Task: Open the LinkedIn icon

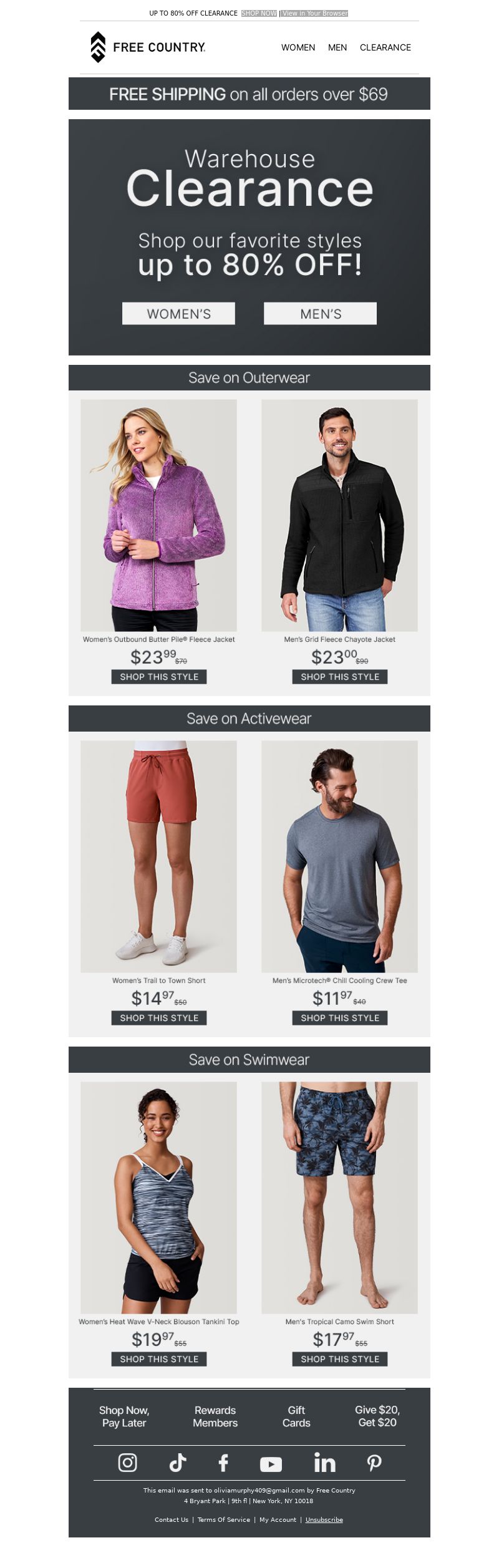Action: pyautogui.click(x=324, y=1463)
